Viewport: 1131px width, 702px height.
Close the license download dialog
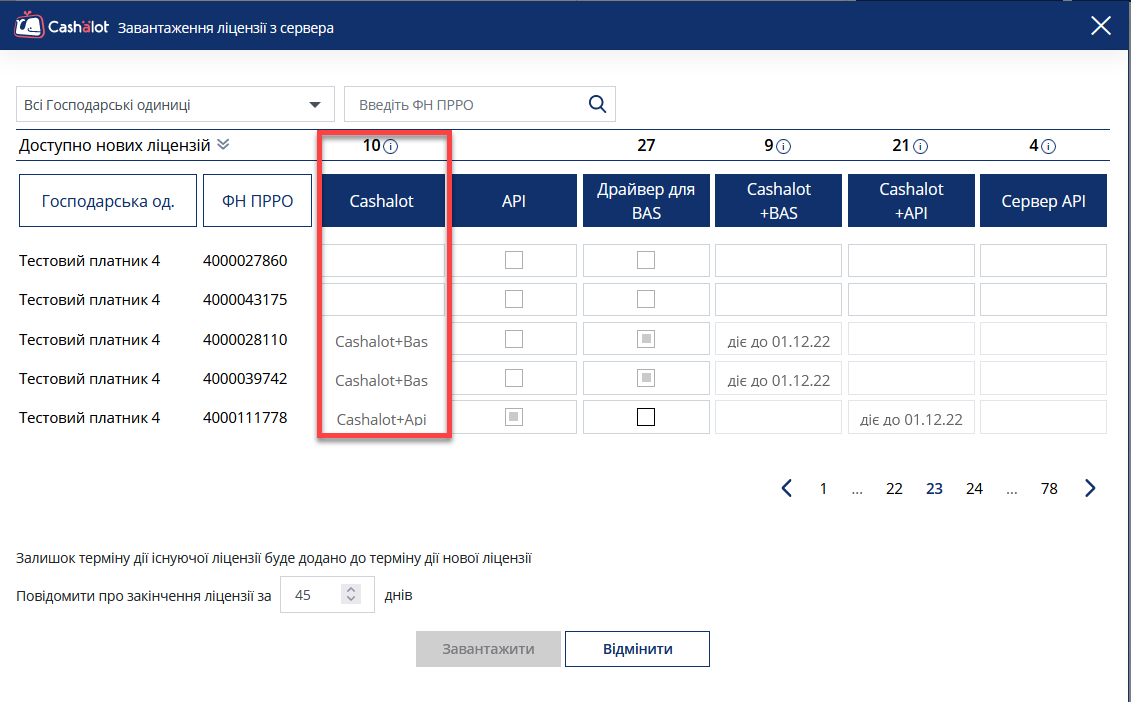point(1101,26)
